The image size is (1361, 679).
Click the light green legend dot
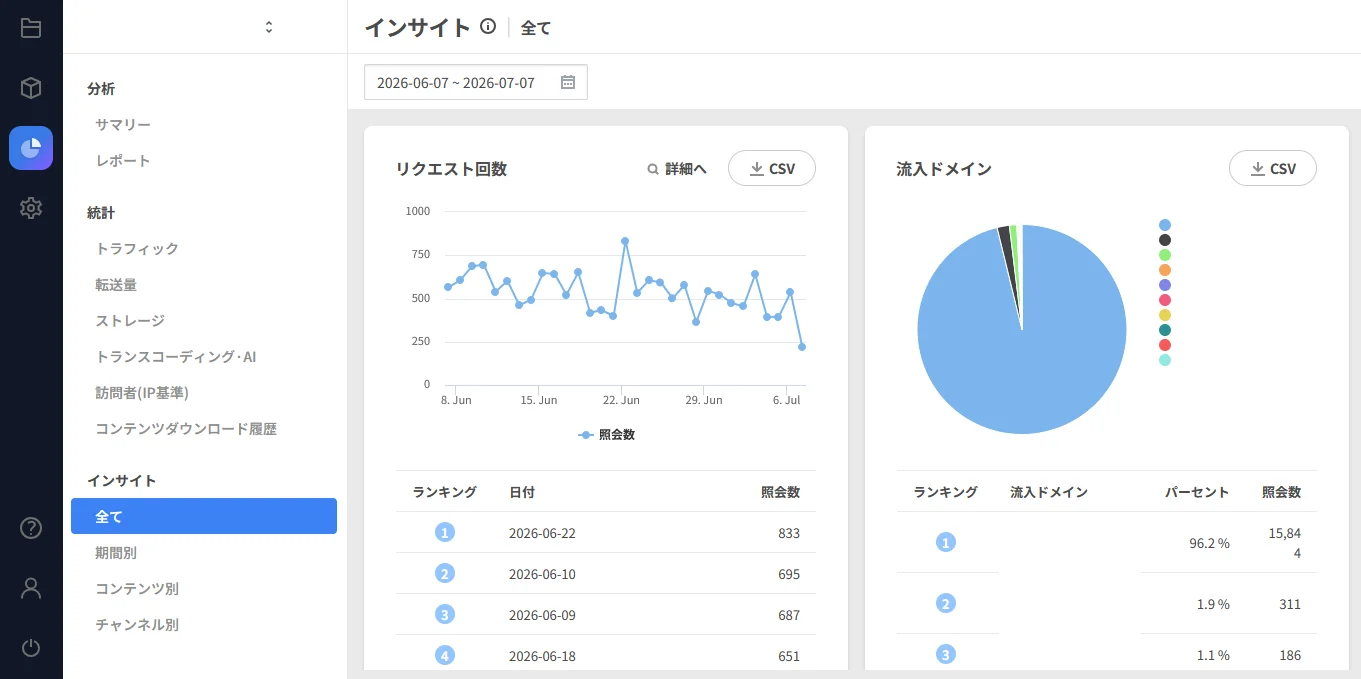(1165, 255)
